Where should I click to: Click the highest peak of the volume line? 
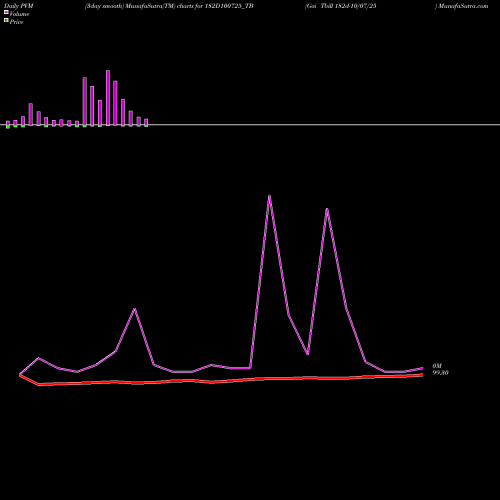pos(269,196)
